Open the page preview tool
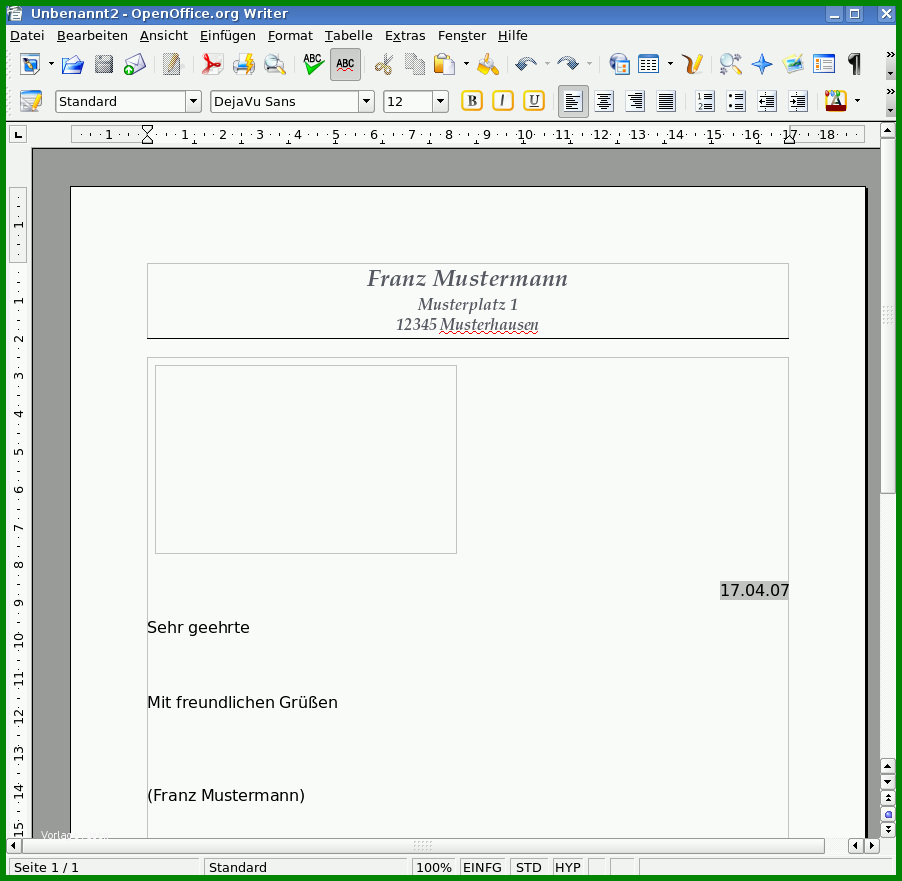 coord(274,64)
